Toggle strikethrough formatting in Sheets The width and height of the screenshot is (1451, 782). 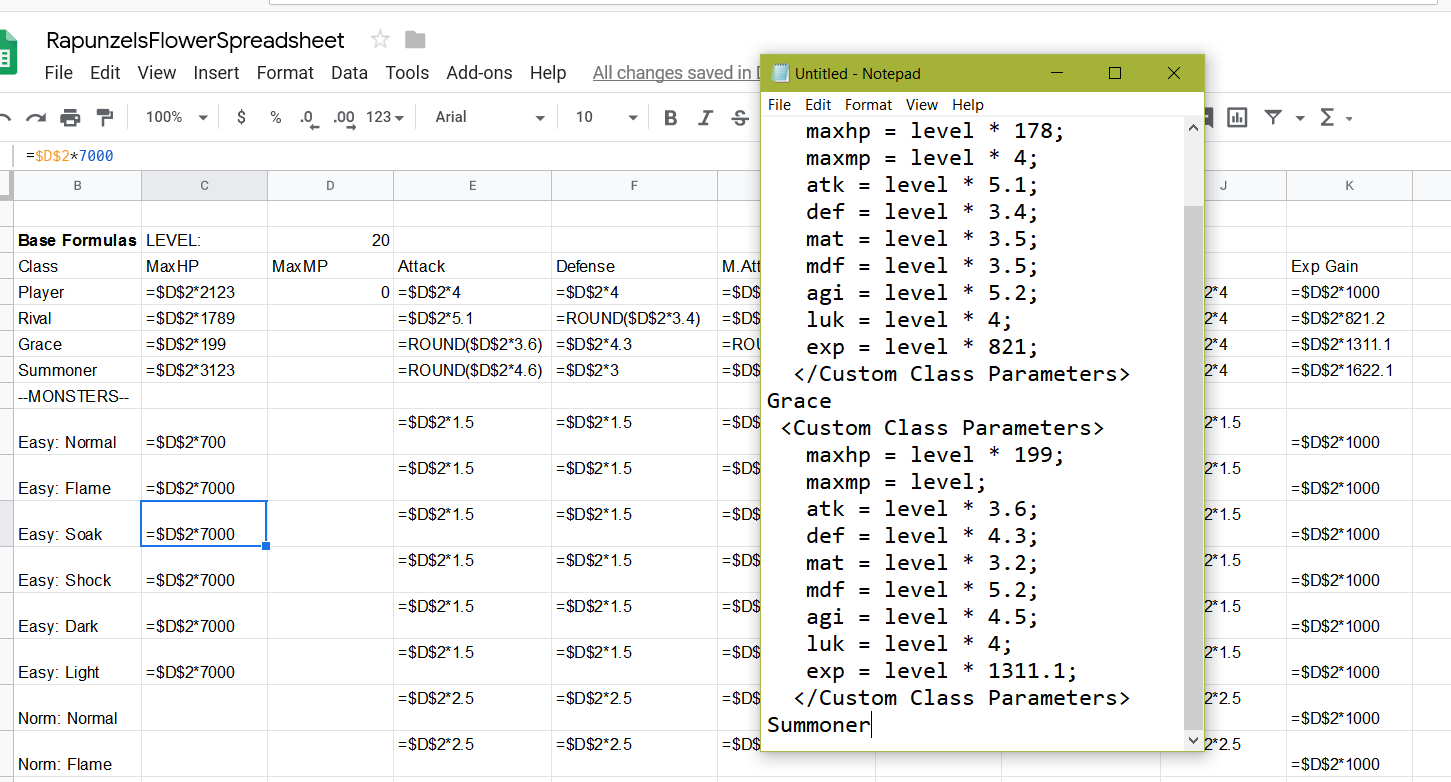pyautogui.click(x=740, y=118)
